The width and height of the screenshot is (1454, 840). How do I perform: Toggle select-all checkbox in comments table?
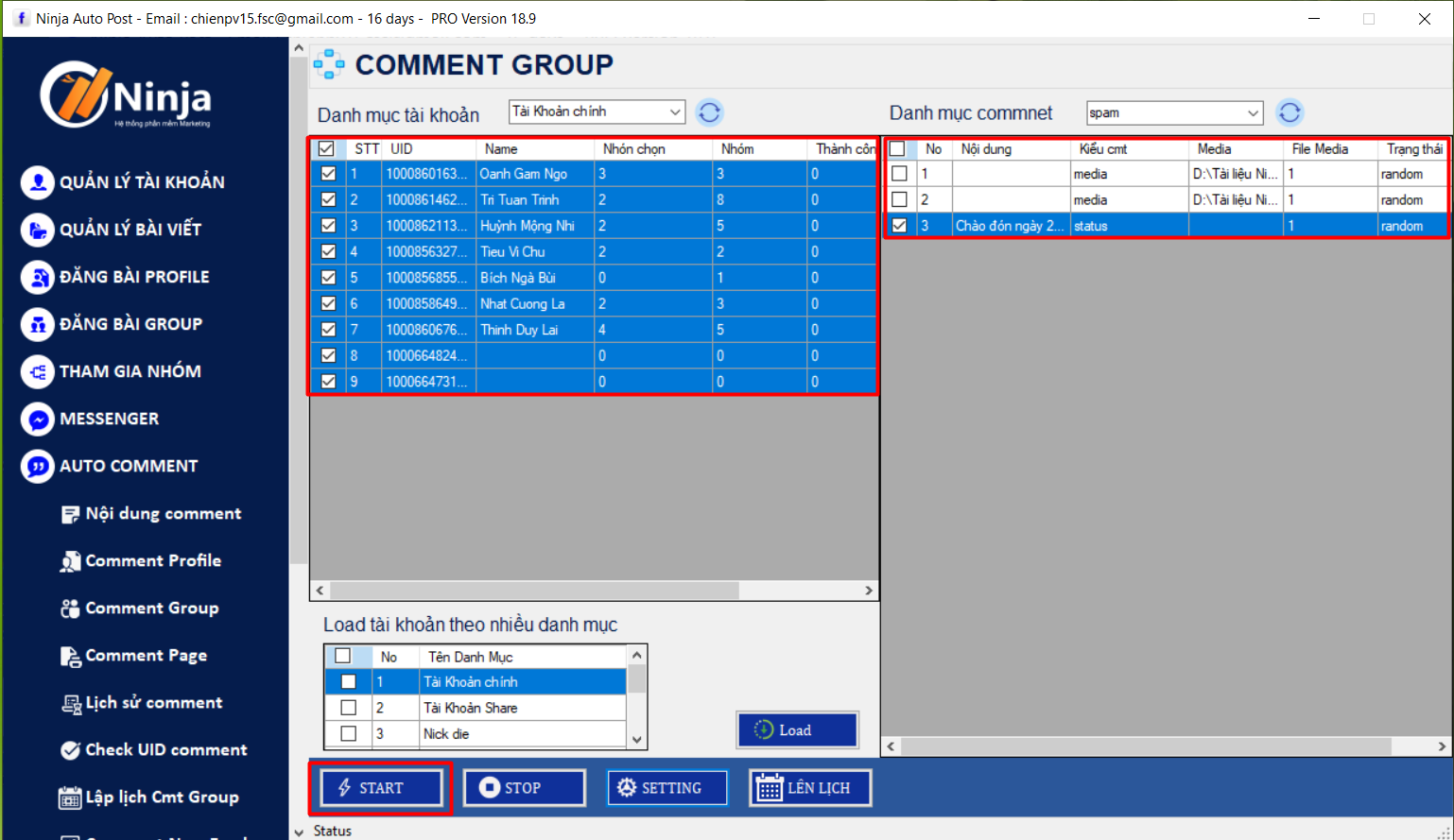897,148
